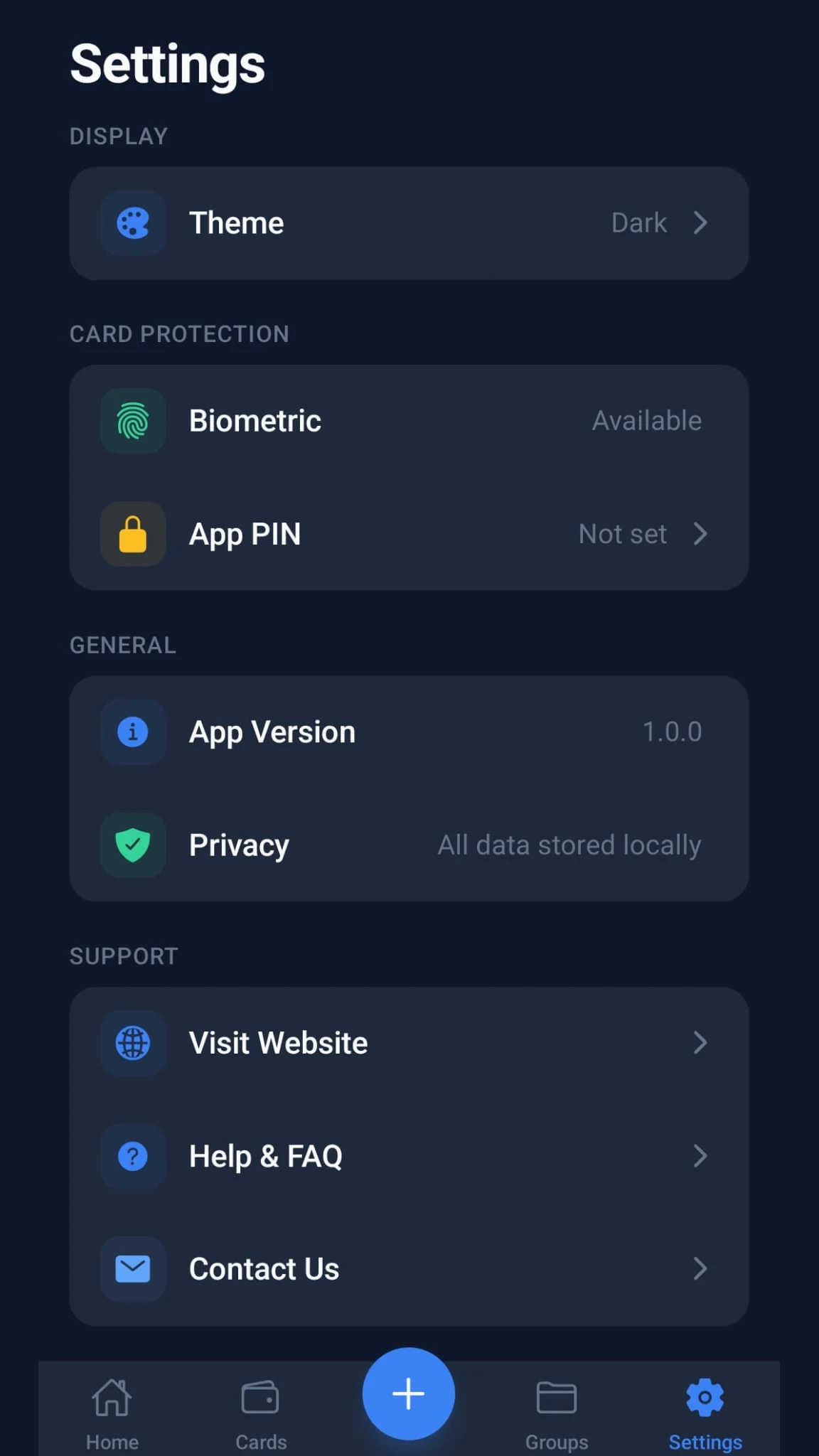Tap the Visit Website globe icon

[133, 1043]
